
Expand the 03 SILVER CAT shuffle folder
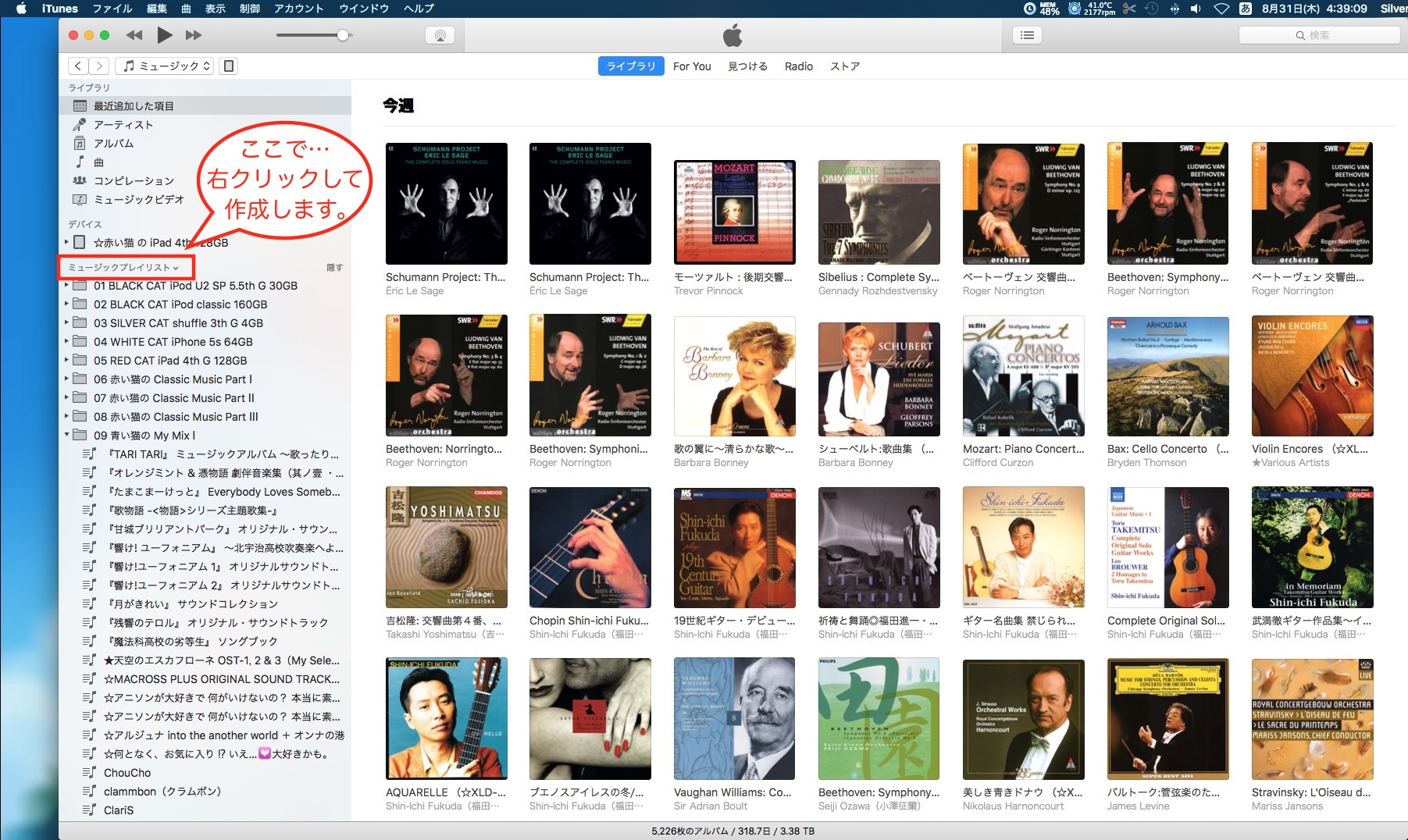(x=66, y=323)
